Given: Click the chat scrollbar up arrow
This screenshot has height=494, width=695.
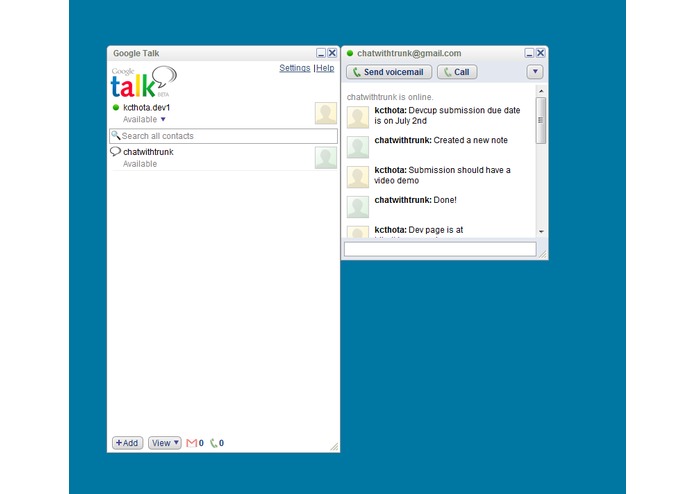Looking at the screenshot, I should coord(541,91).
